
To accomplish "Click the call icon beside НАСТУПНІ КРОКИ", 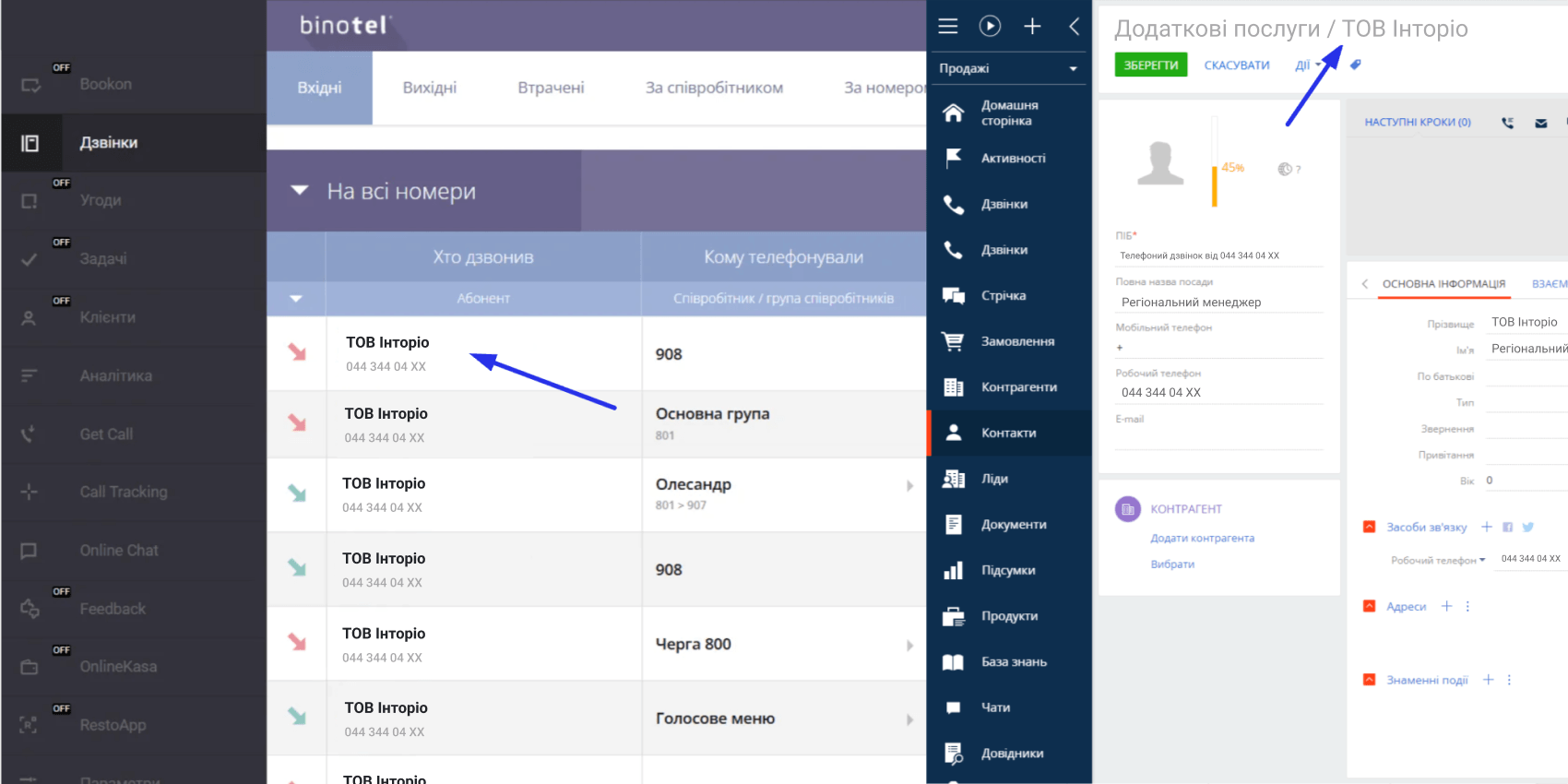I will 1507,123.
